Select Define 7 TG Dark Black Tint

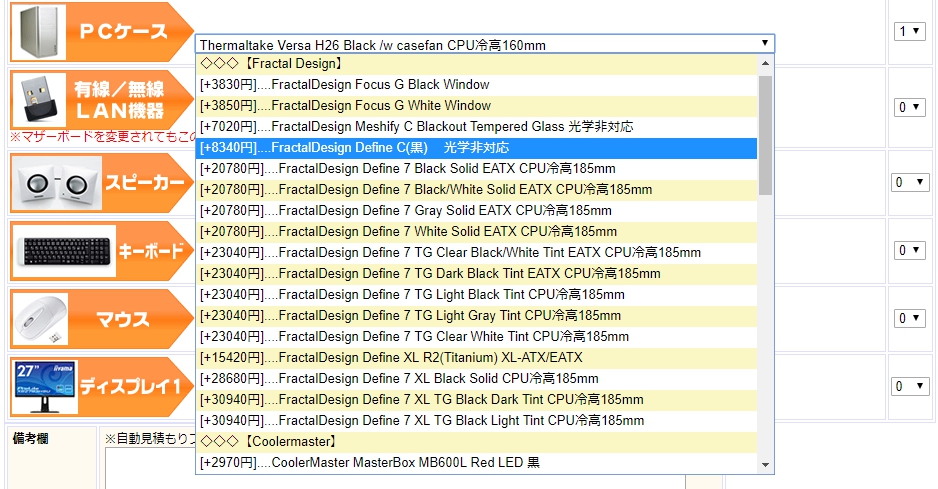476,273
